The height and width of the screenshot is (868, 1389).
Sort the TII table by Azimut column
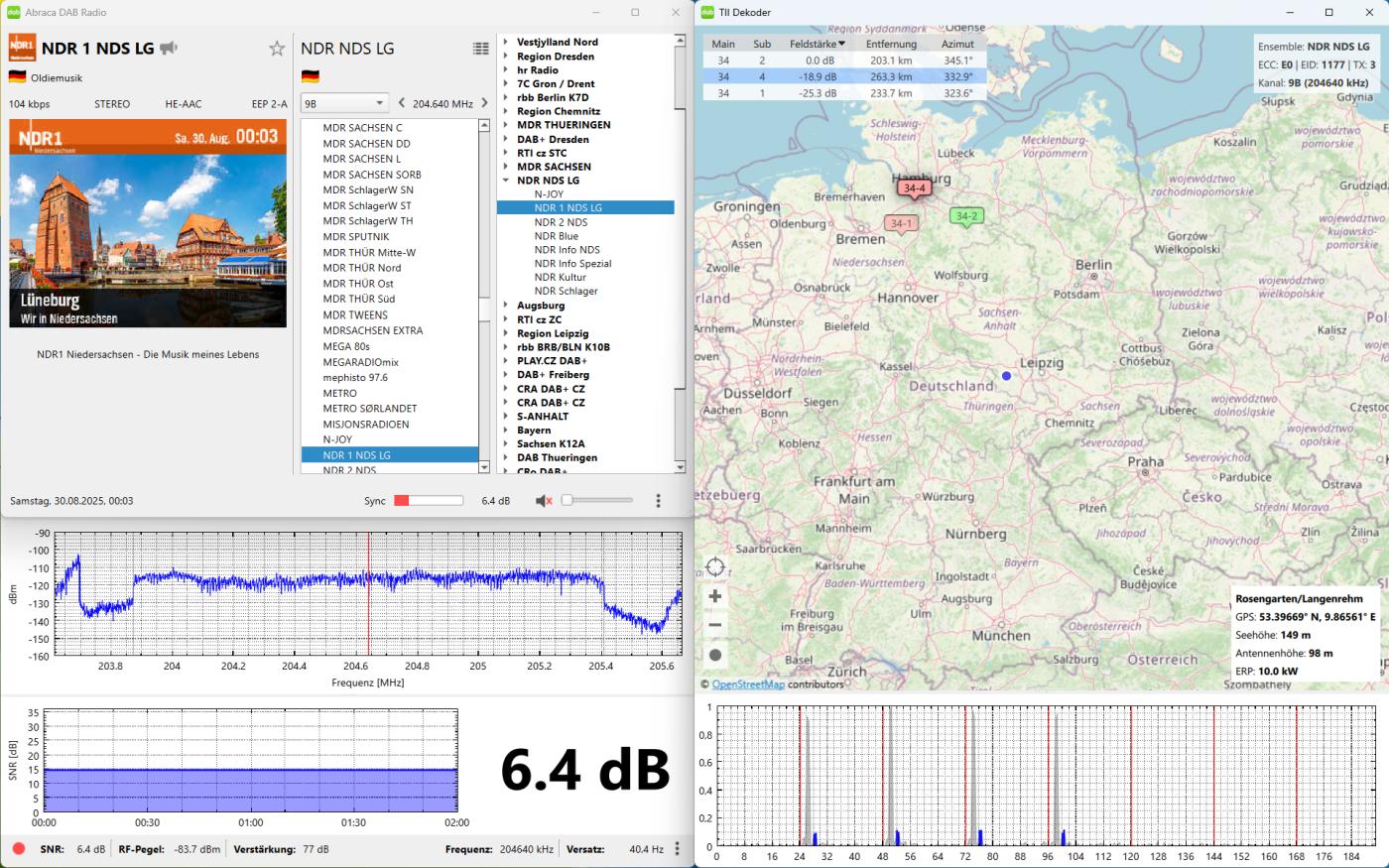[x=957, y=44]
